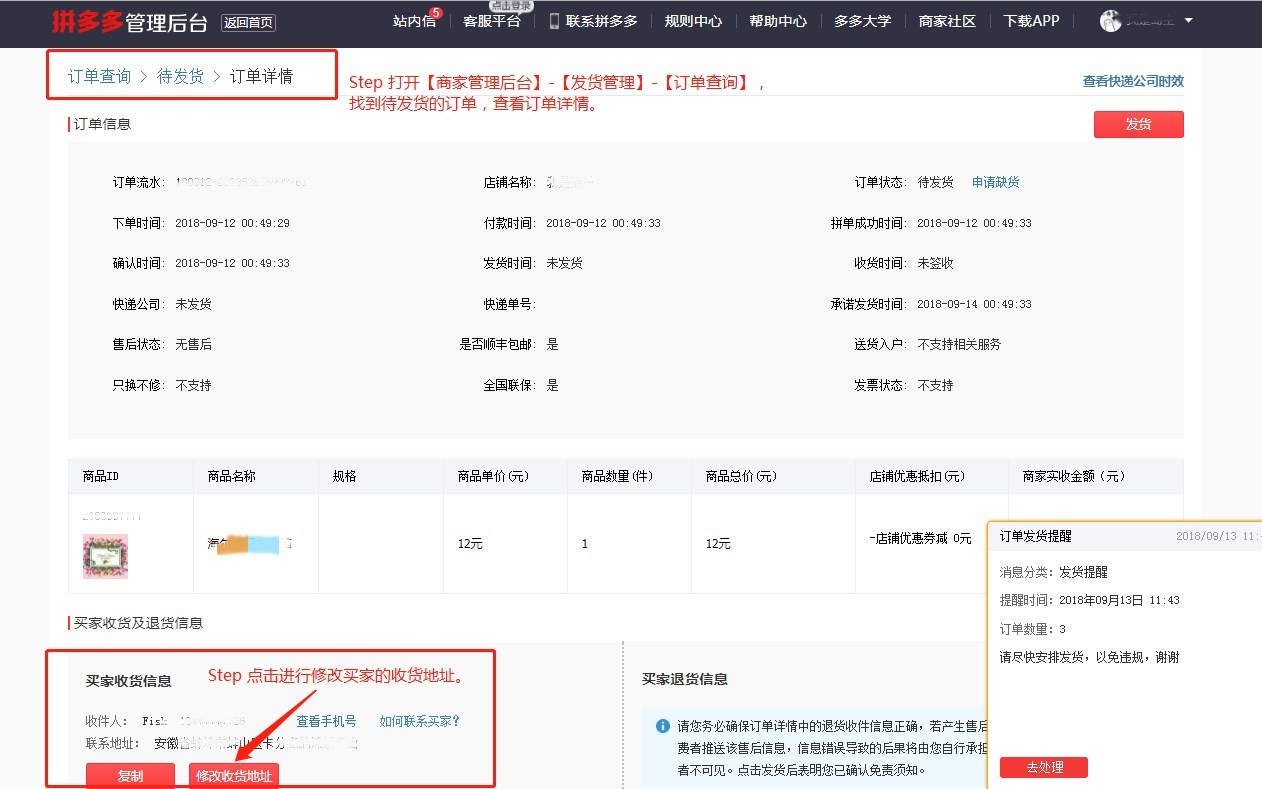Go to 帮助中心
This screenshot has height=789, width=1262.
tap(778, 21)
